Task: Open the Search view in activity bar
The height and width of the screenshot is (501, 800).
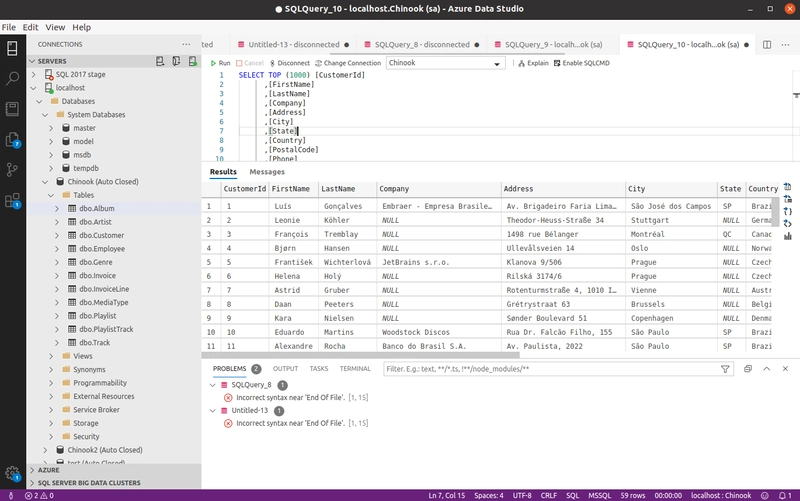Action: (x=12, y=78)
